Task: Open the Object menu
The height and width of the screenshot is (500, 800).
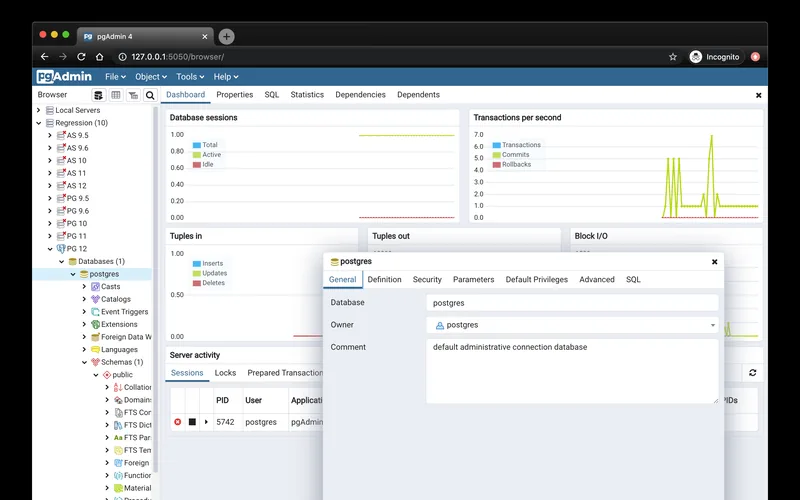Action: (x=151, y=77)
